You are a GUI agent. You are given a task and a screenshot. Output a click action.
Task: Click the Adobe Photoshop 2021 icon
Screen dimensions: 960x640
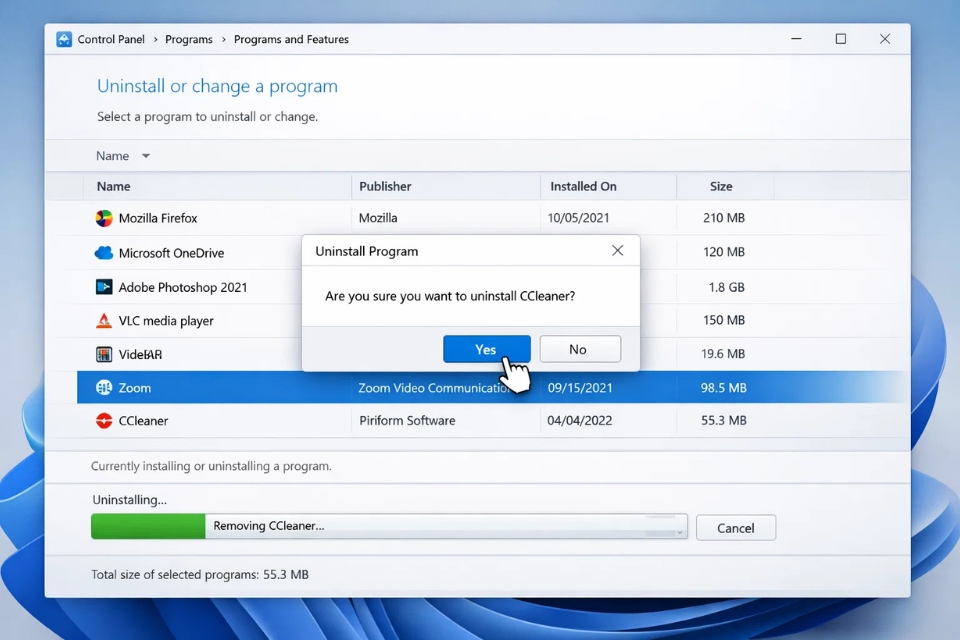[x=103, y=287]
